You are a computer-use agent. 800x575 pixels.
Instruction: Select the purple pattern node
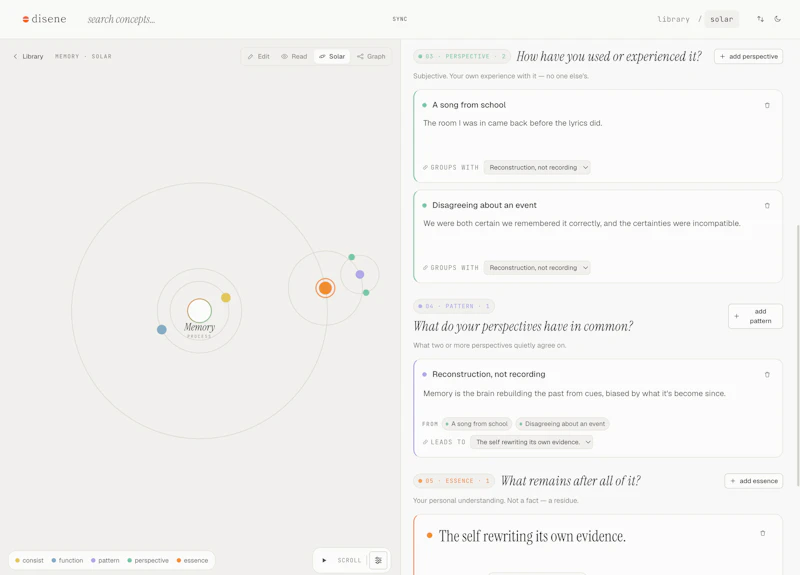coord(360,274)
